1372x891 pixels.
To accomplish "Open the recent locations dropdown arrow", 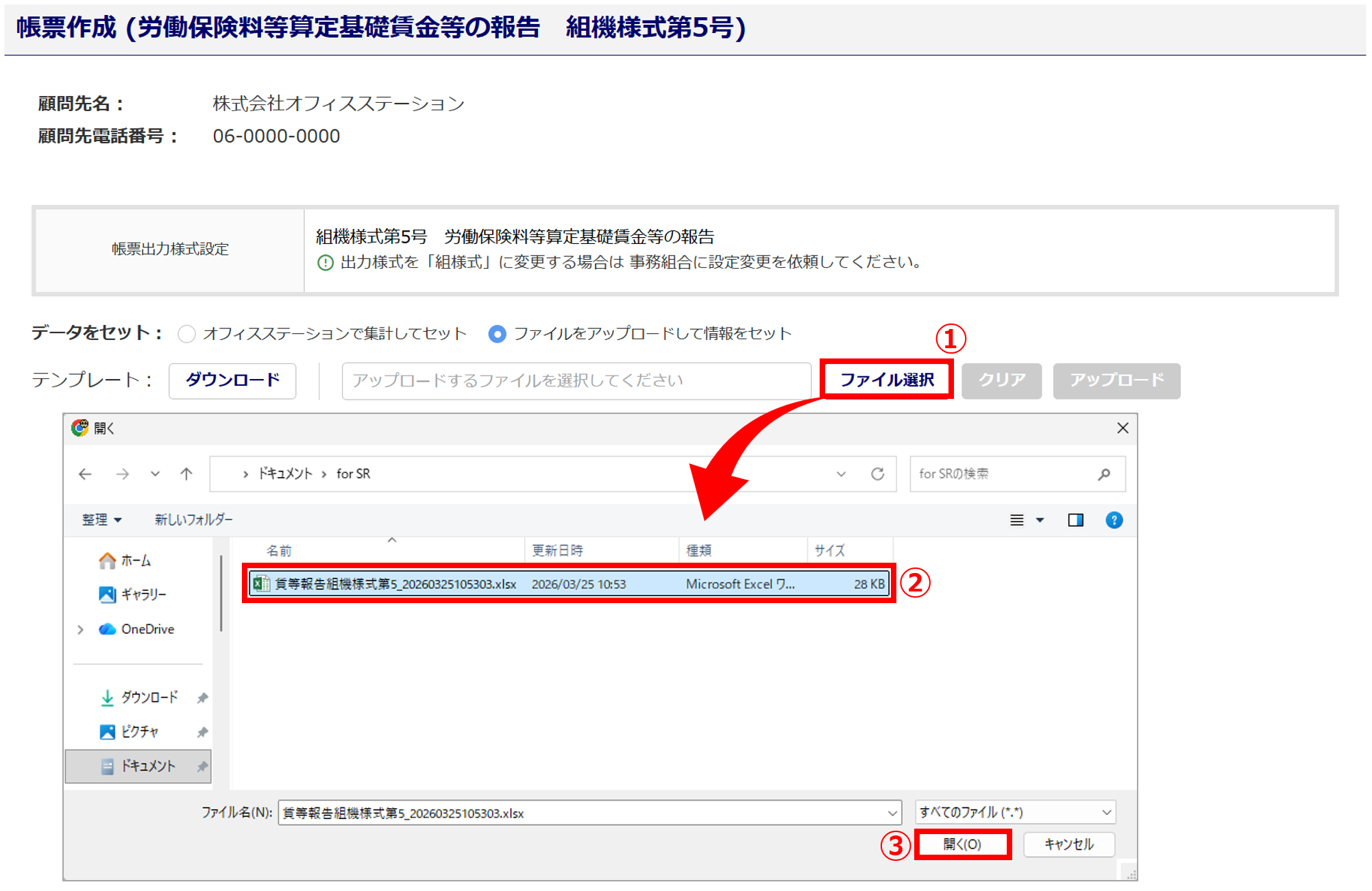I will [x=156, y=474].
